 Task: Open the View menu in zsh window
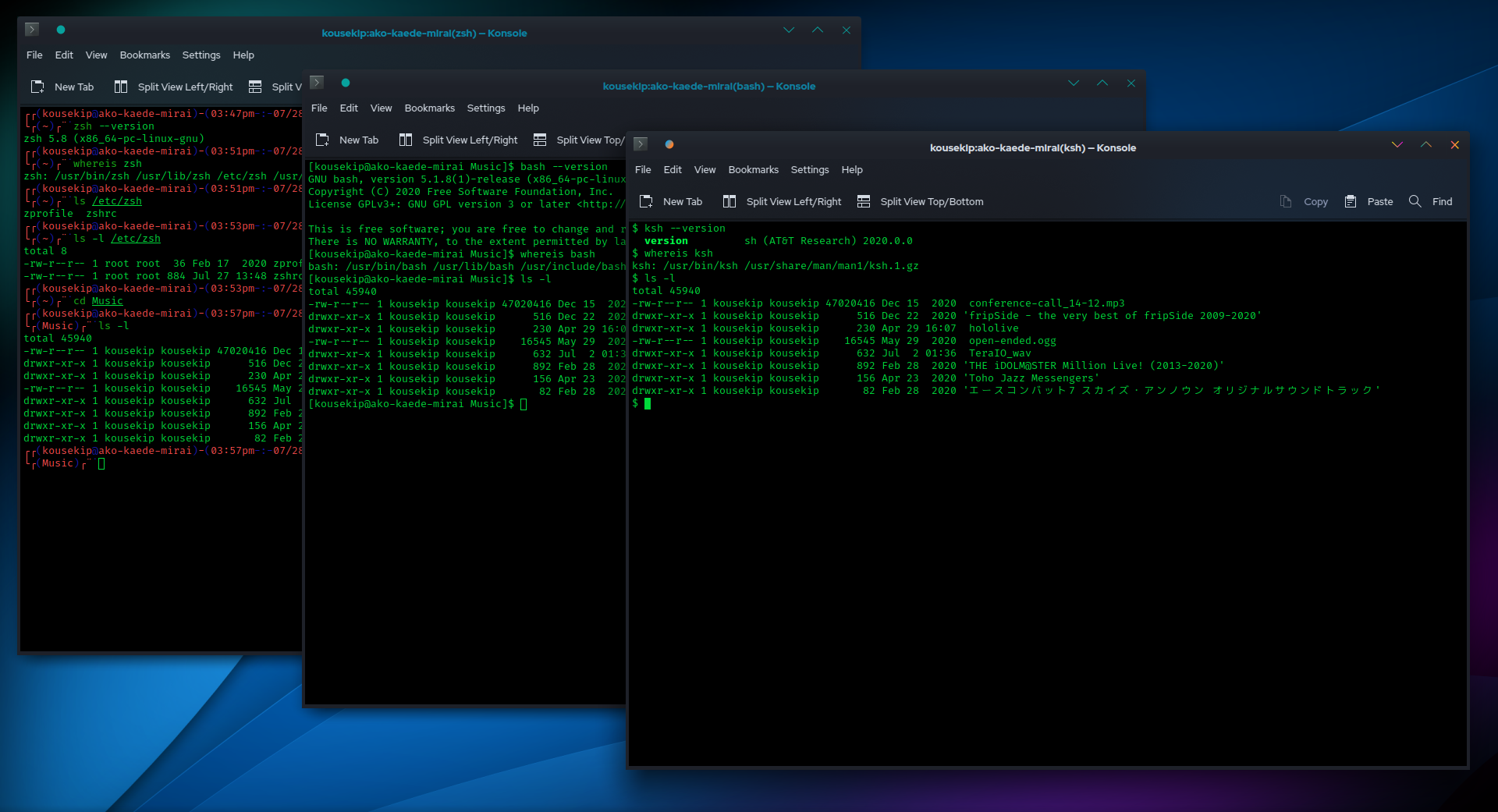(x=96, y=55)
